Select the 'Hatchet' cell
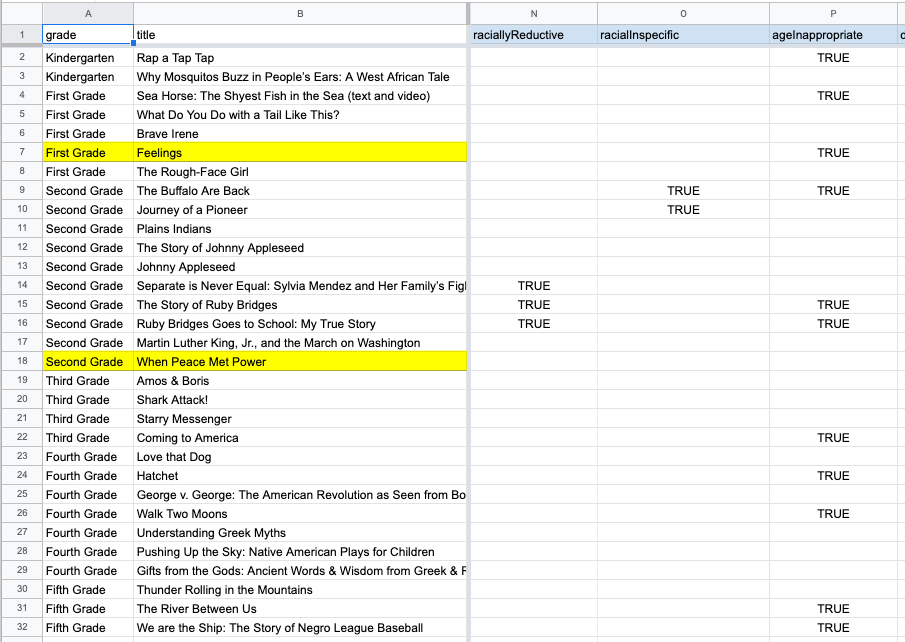 (300, 476)
